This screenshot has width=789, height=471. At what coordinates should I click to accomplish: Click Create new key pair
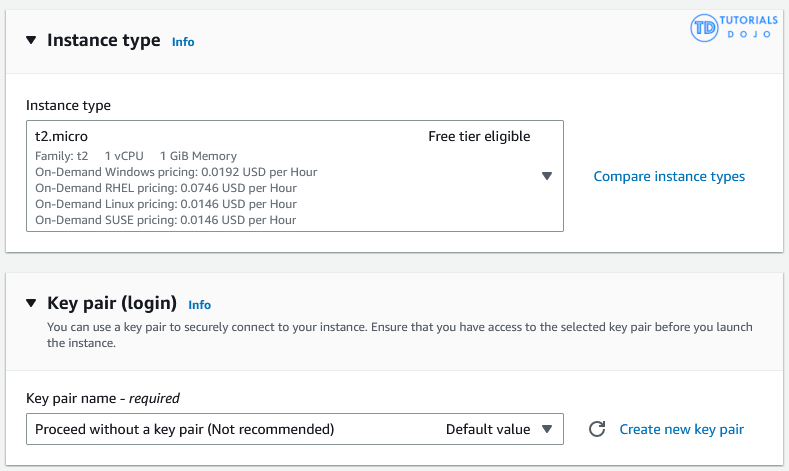(681, 429)
